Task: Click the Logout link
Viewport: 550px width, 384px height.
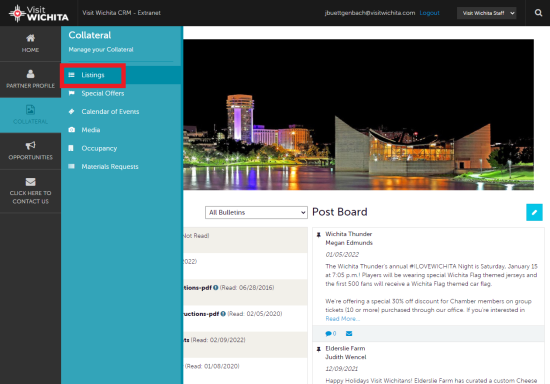Action: 429,13
